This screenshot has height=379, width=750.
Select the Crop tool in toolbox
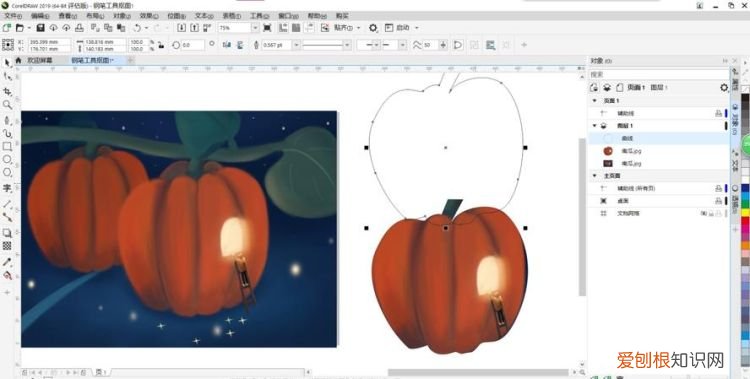(x=7, y=91)
